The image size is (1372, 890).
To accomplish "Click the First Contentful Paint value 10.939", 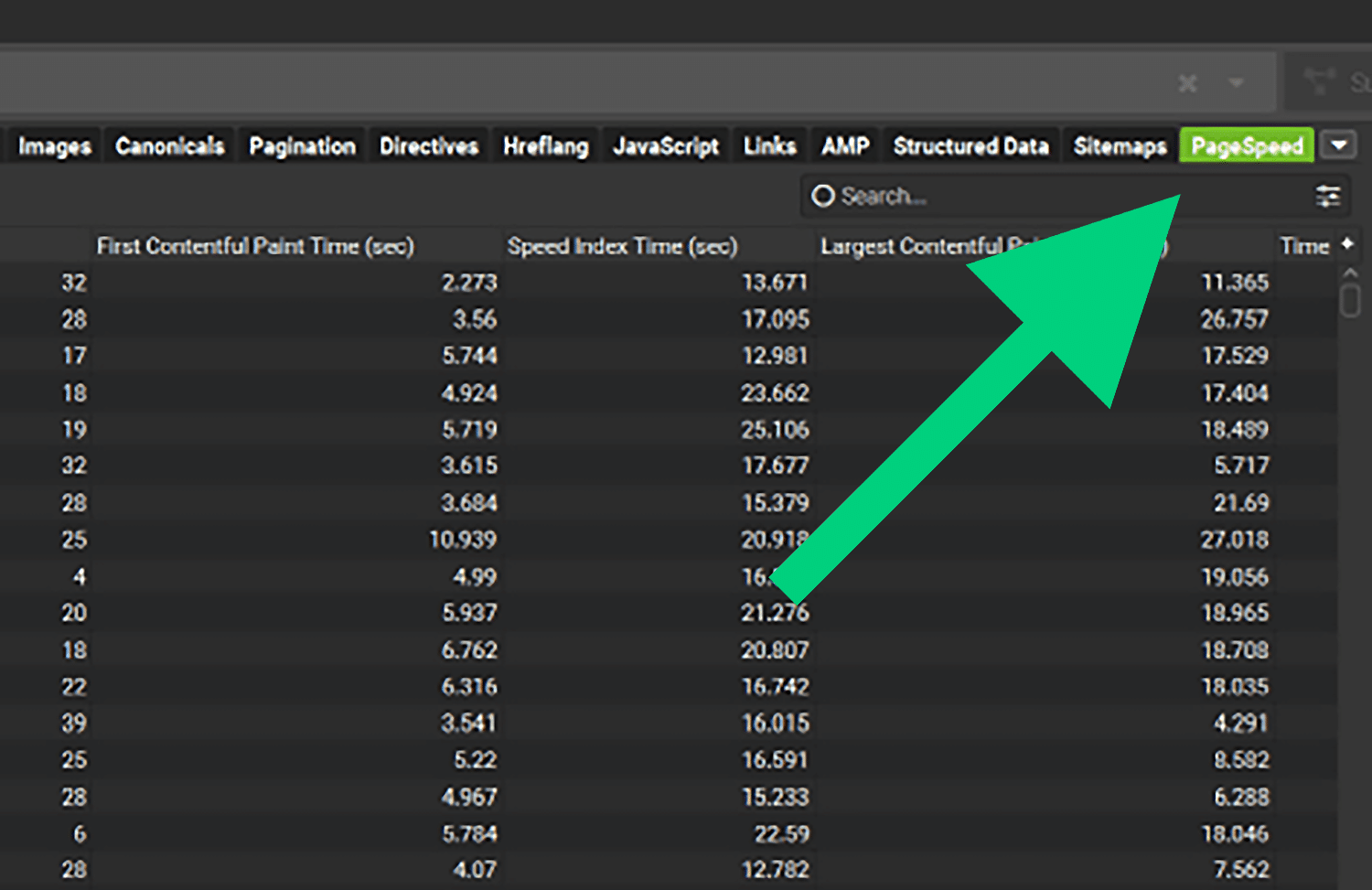I will 463,540.
